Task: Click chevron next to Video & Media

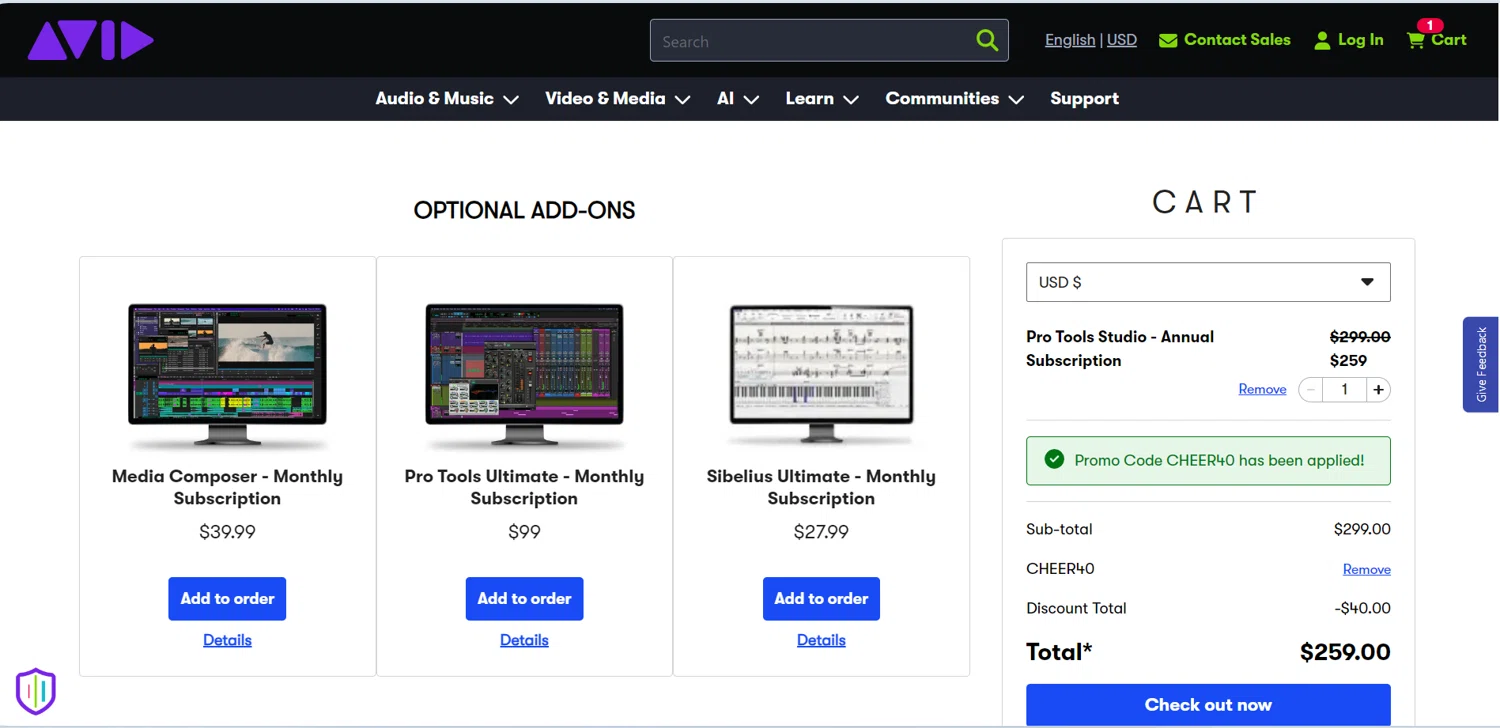Action: coord(683,100)
